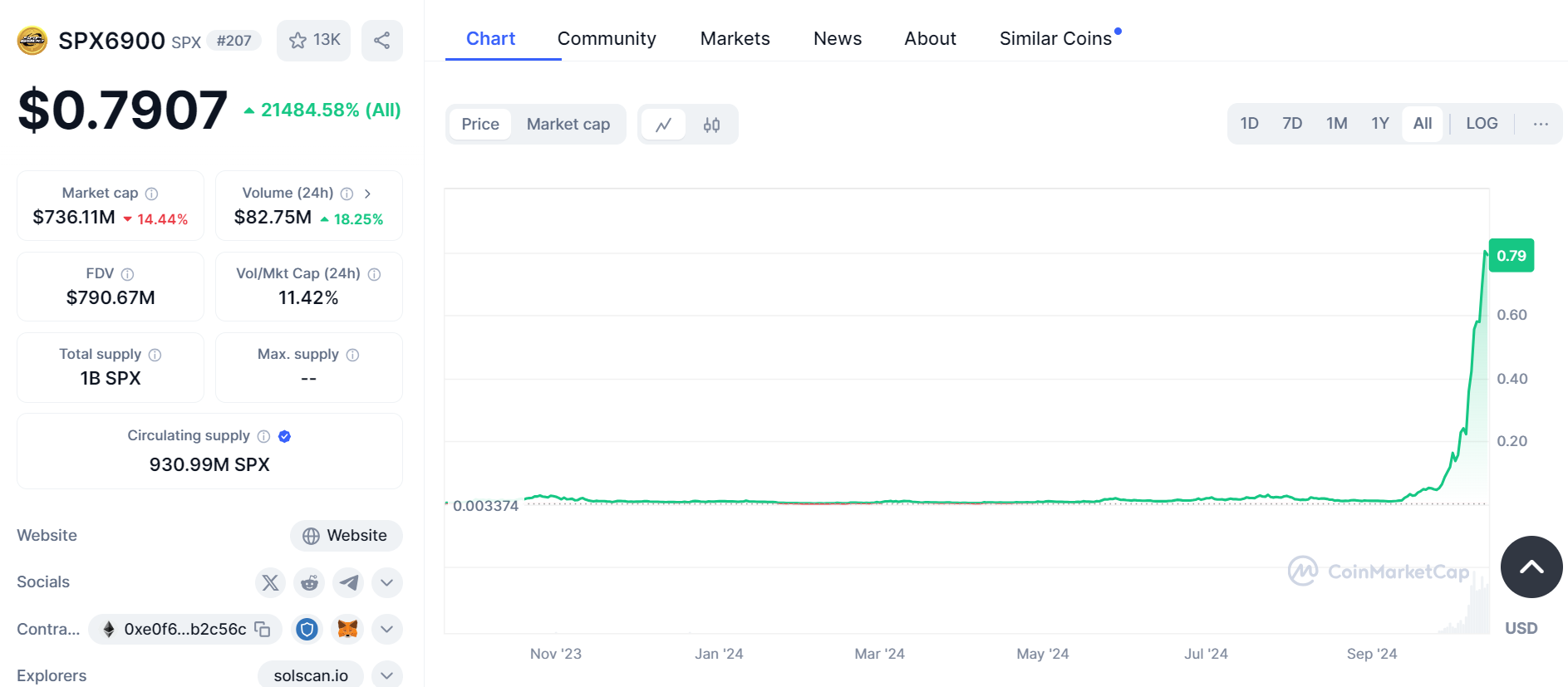Open Market cap info tooltip icon
Image resolution: width=1568 pixels, height=687 pixels.
151,194
